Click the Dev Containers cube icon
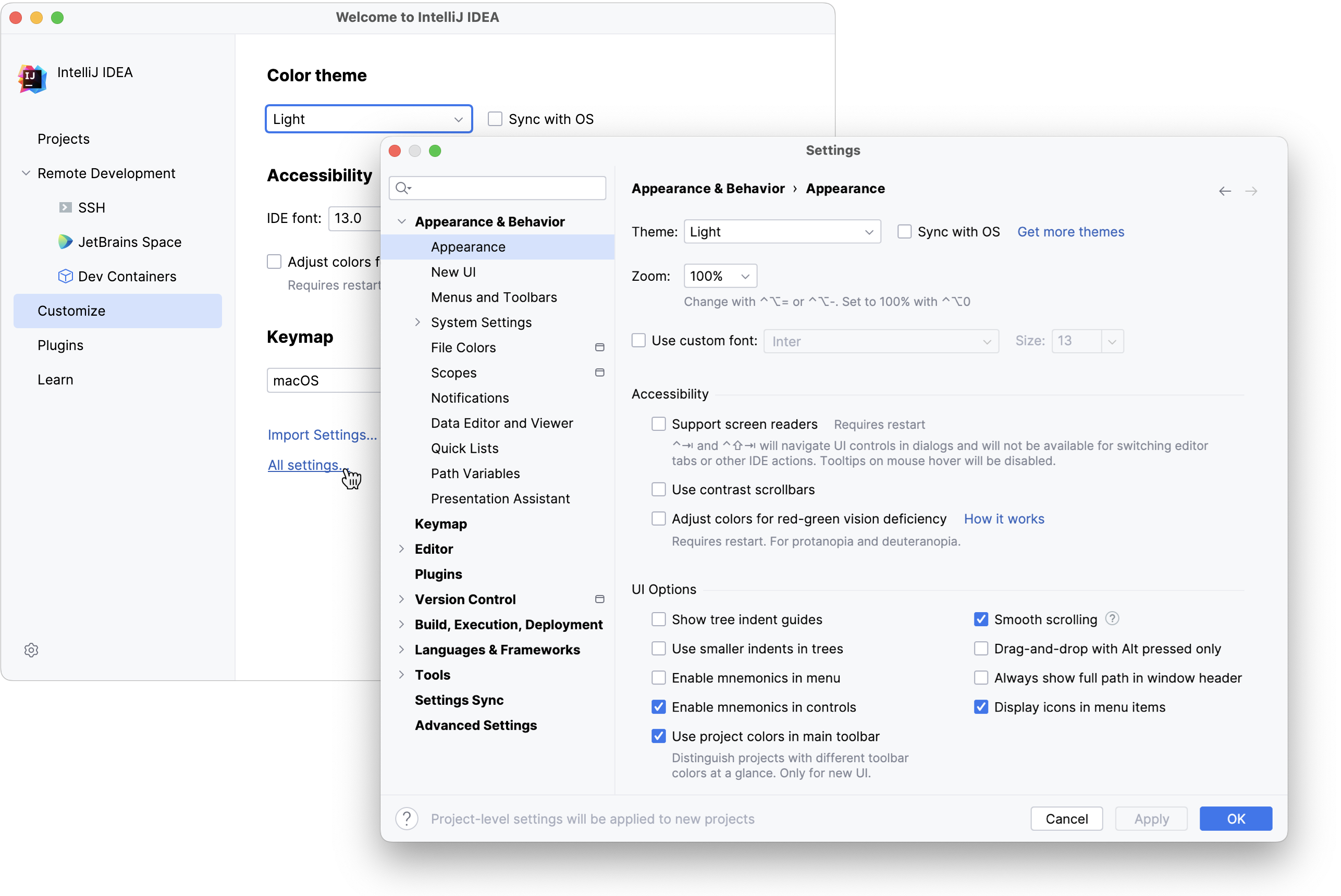The image size is (1341, 896). click(x=65, y=277)
